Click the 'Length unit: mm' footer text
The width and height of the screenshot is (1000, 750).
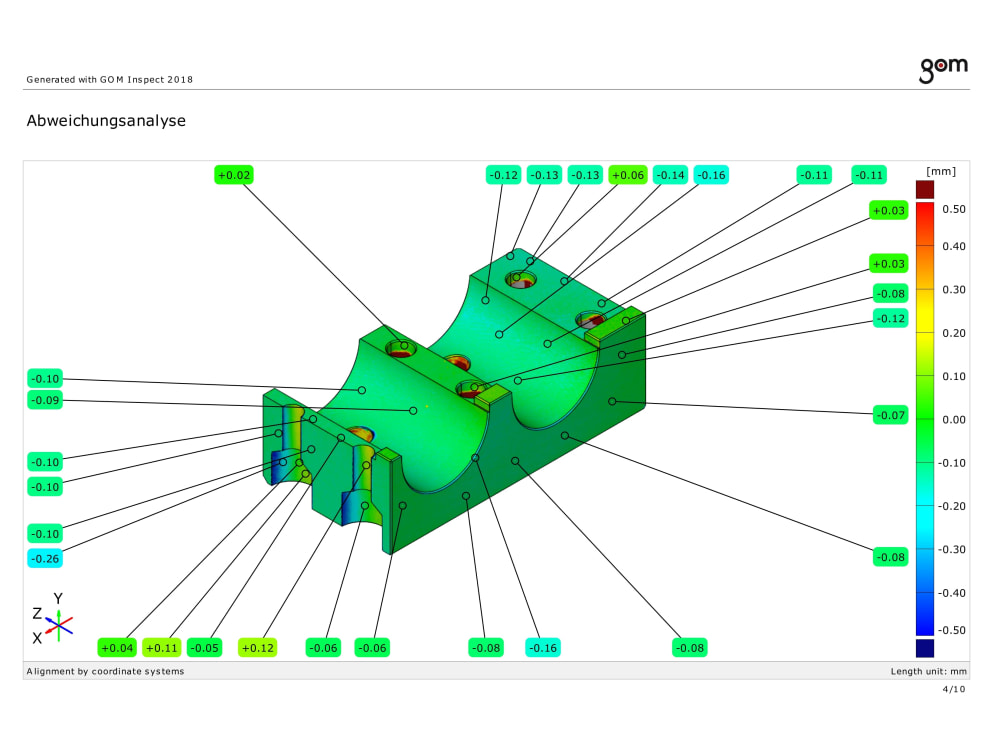point(929,671)
